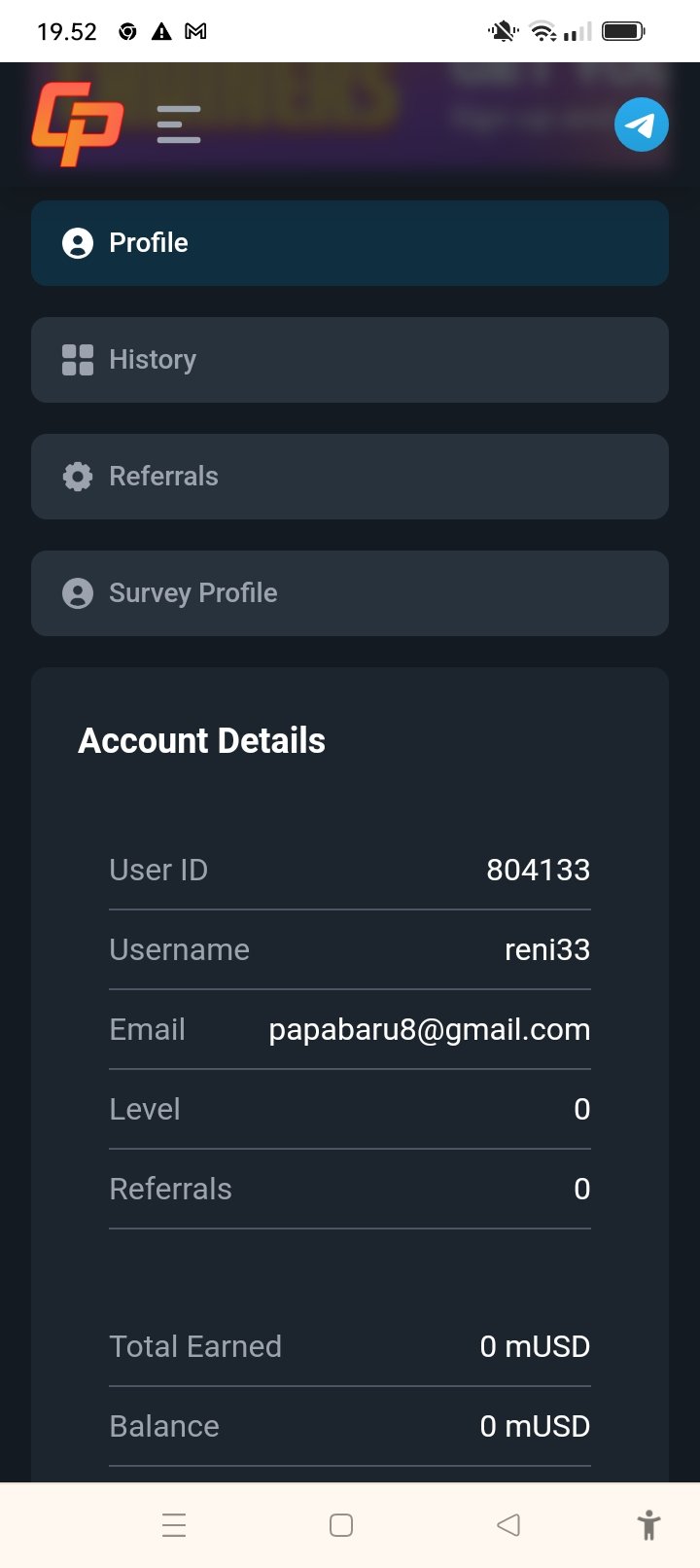Tap the orange CP logo
Screen dimensions: 700x1568
click(x=77, y=124)
